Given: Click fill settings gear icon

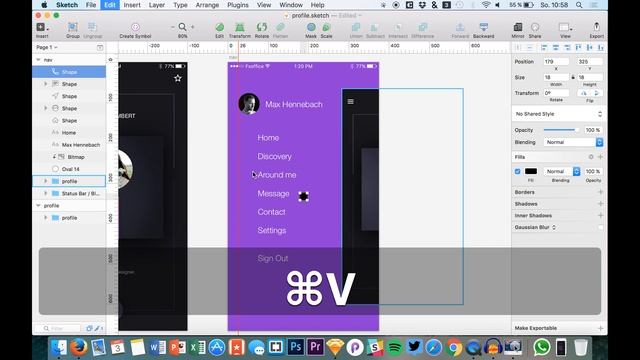Looking at the screenshot, I should click(591, 157).
